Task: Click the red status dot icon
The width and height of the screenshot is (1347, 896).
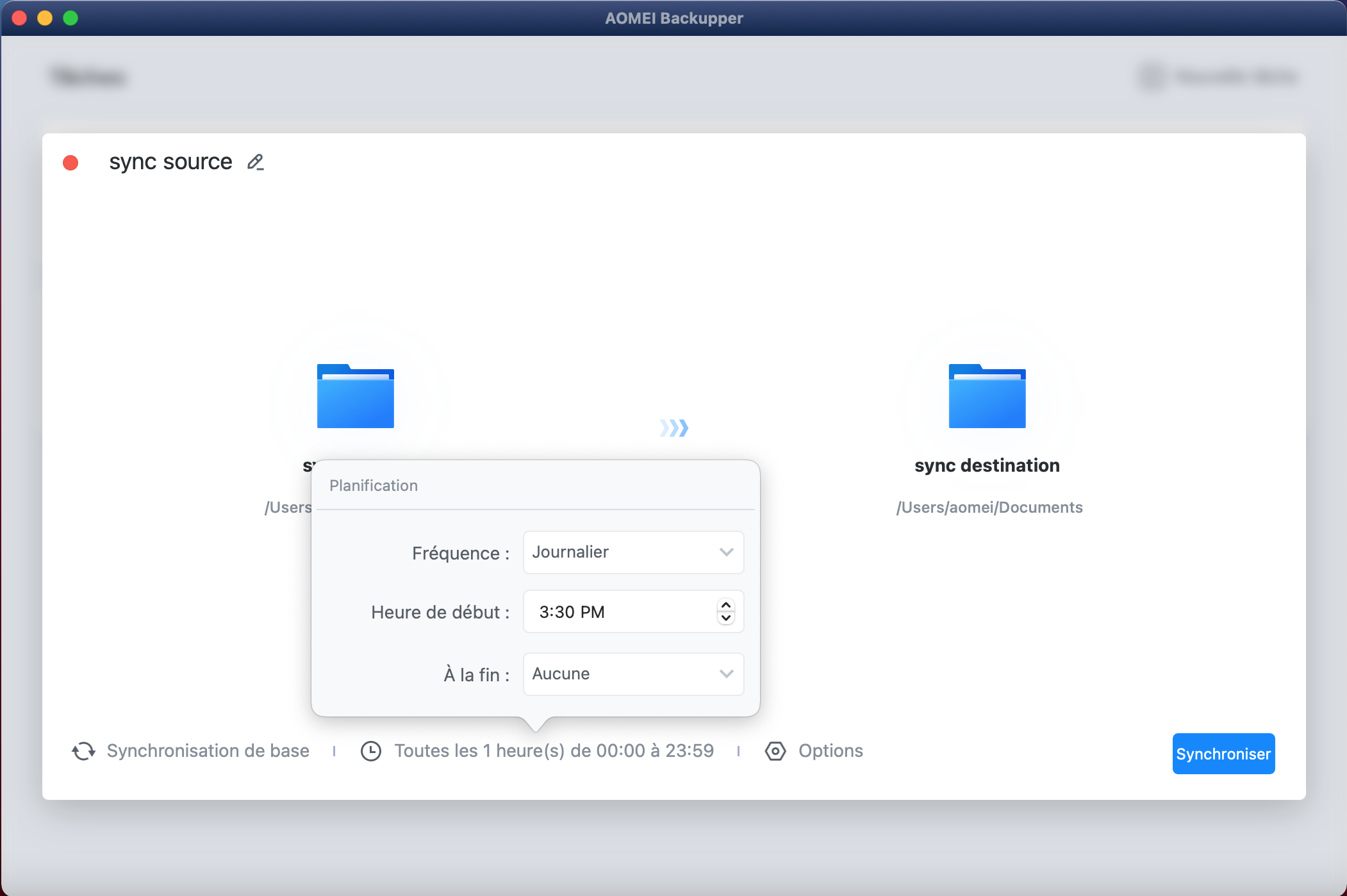Action: pyautogui.click(x=70, y=163)
